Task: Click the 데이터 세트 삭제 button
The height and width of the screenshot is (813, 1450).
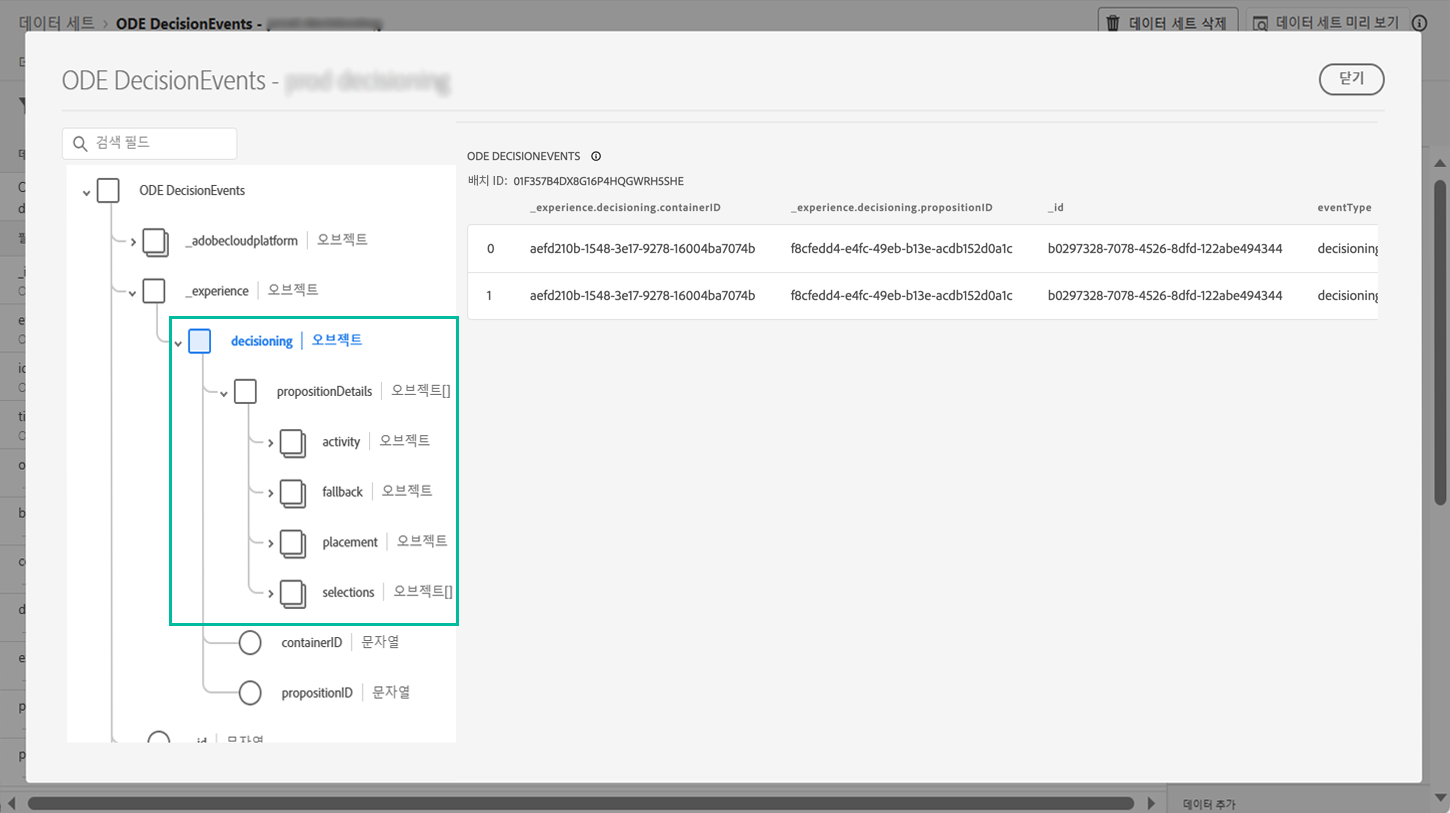Action: pos(1169,23)
